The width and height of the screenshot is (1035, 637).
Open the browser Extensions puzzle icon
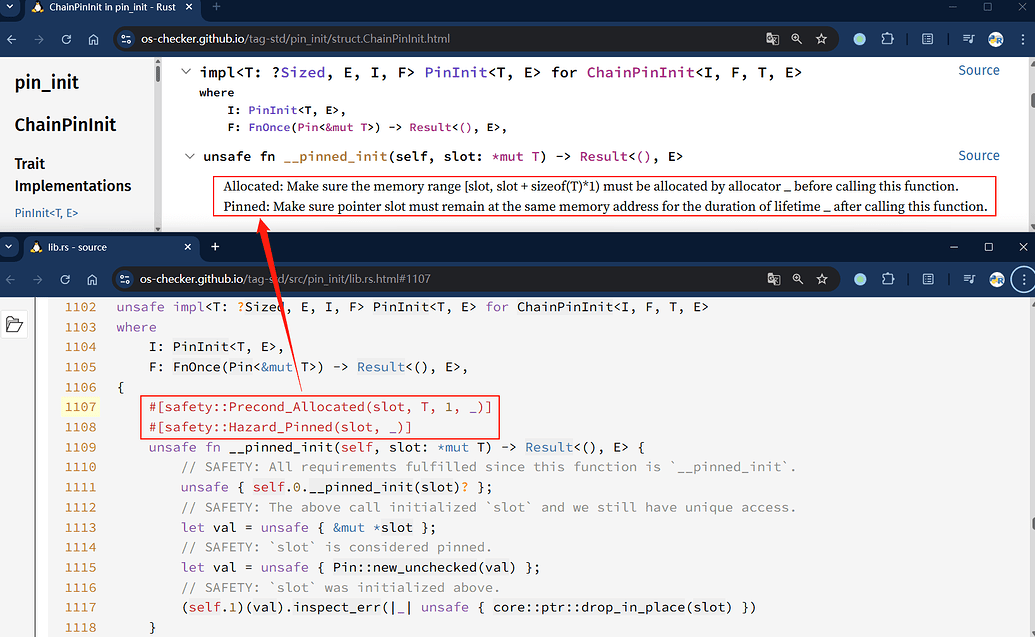pyautogui.click(x=887, y=38)
